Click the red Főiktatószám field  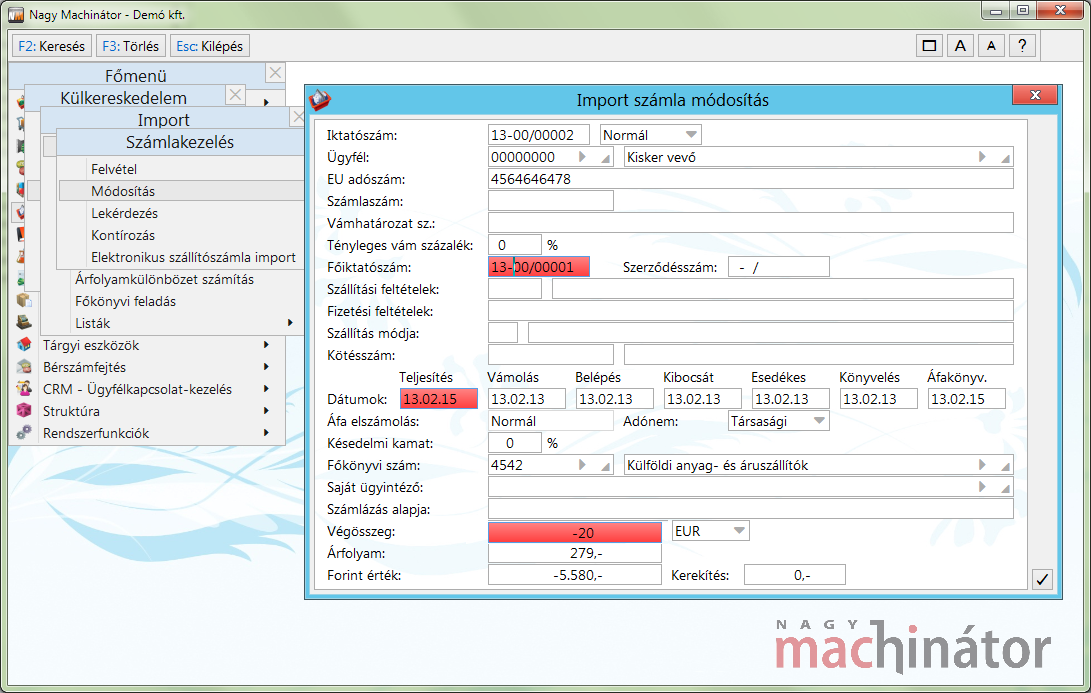539,267
